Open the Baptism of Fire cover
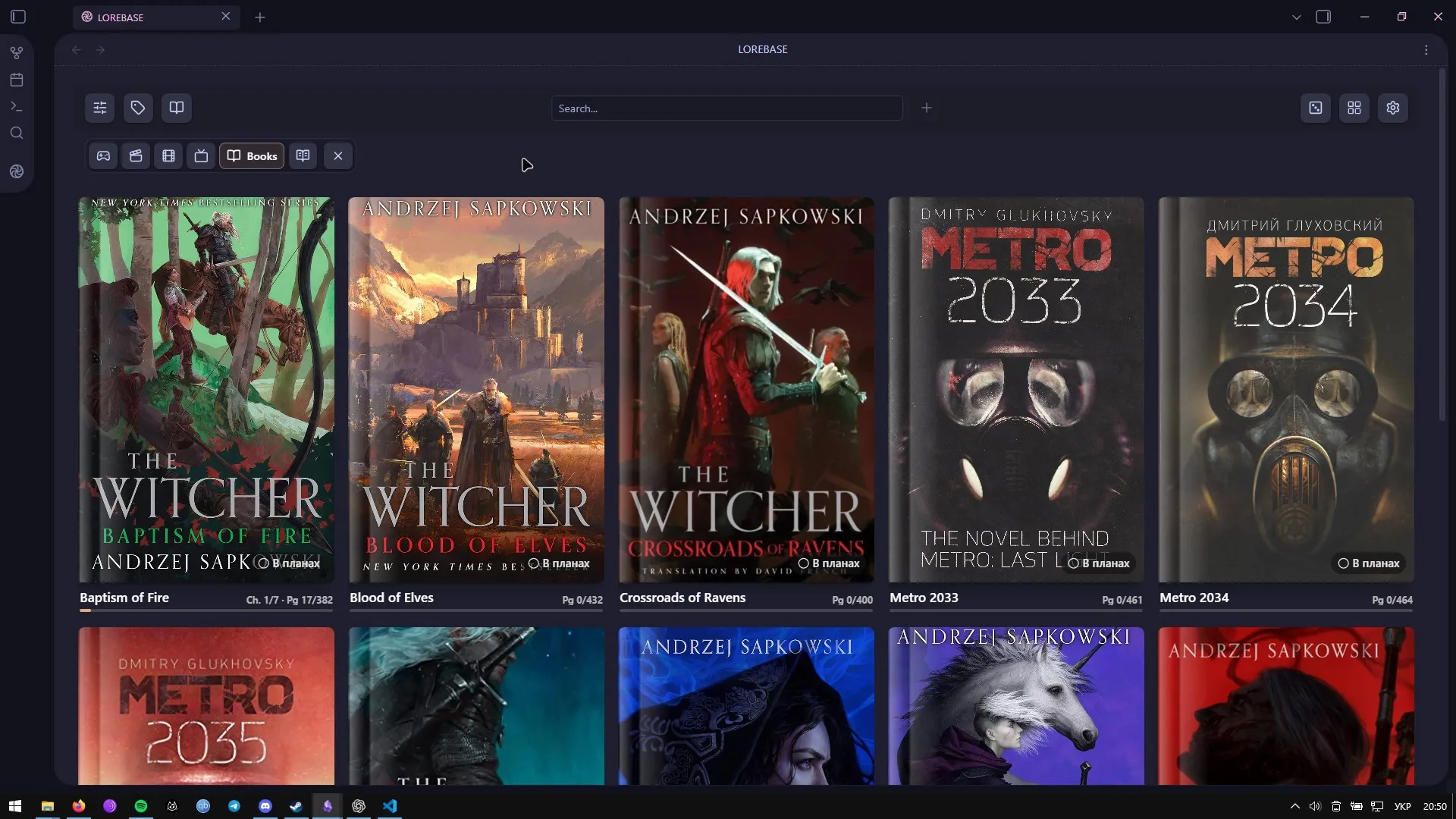This screenshot has width=1456, height=819. pyautogui.click(x=206, y=390)
